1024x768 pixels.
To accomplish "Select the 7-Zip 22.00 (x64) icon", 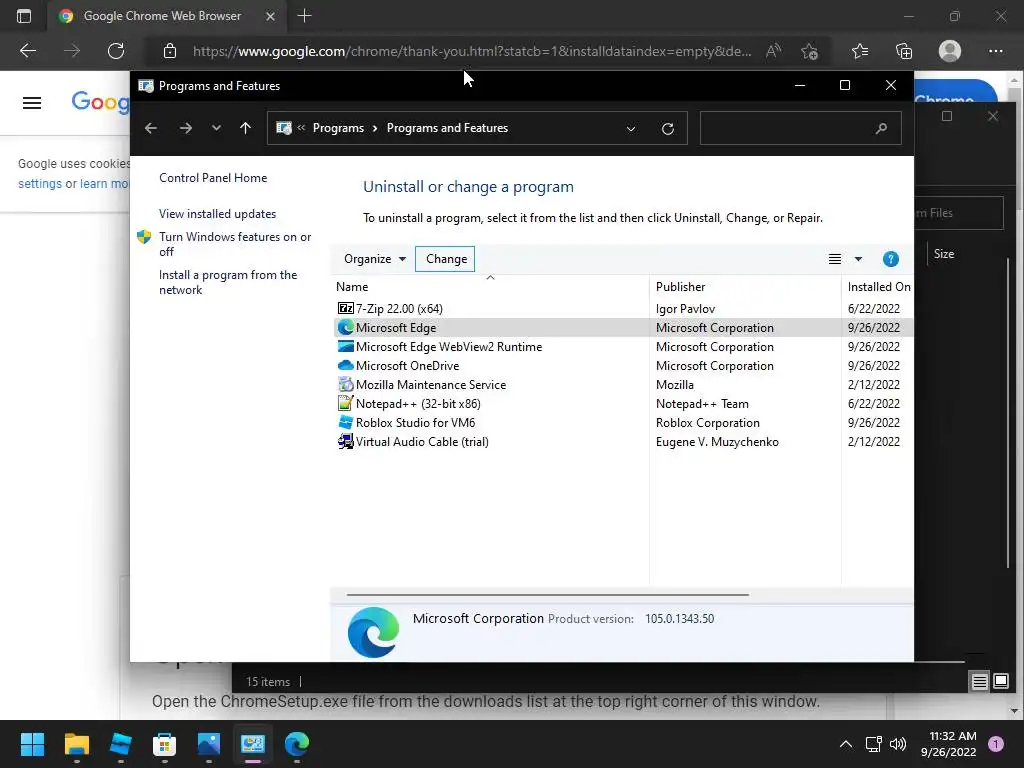I will click(x=345, y=308).
